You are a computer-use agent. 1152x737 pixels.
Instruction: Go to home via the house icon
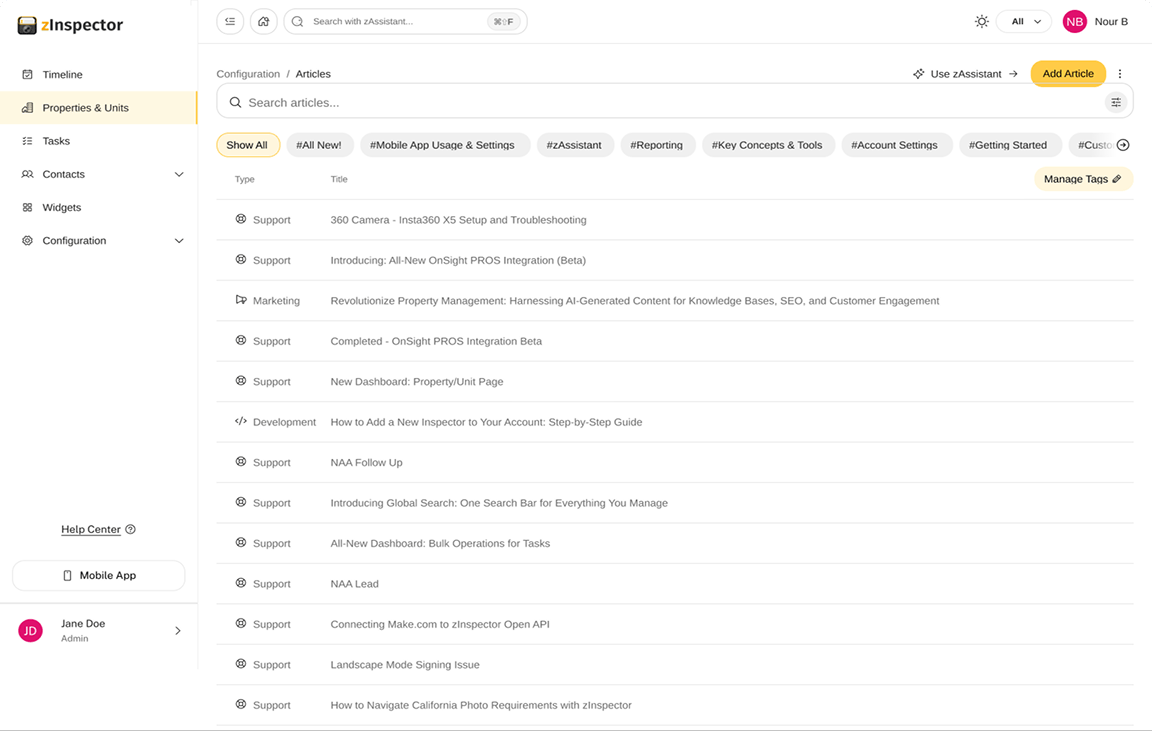click(264, 21)
